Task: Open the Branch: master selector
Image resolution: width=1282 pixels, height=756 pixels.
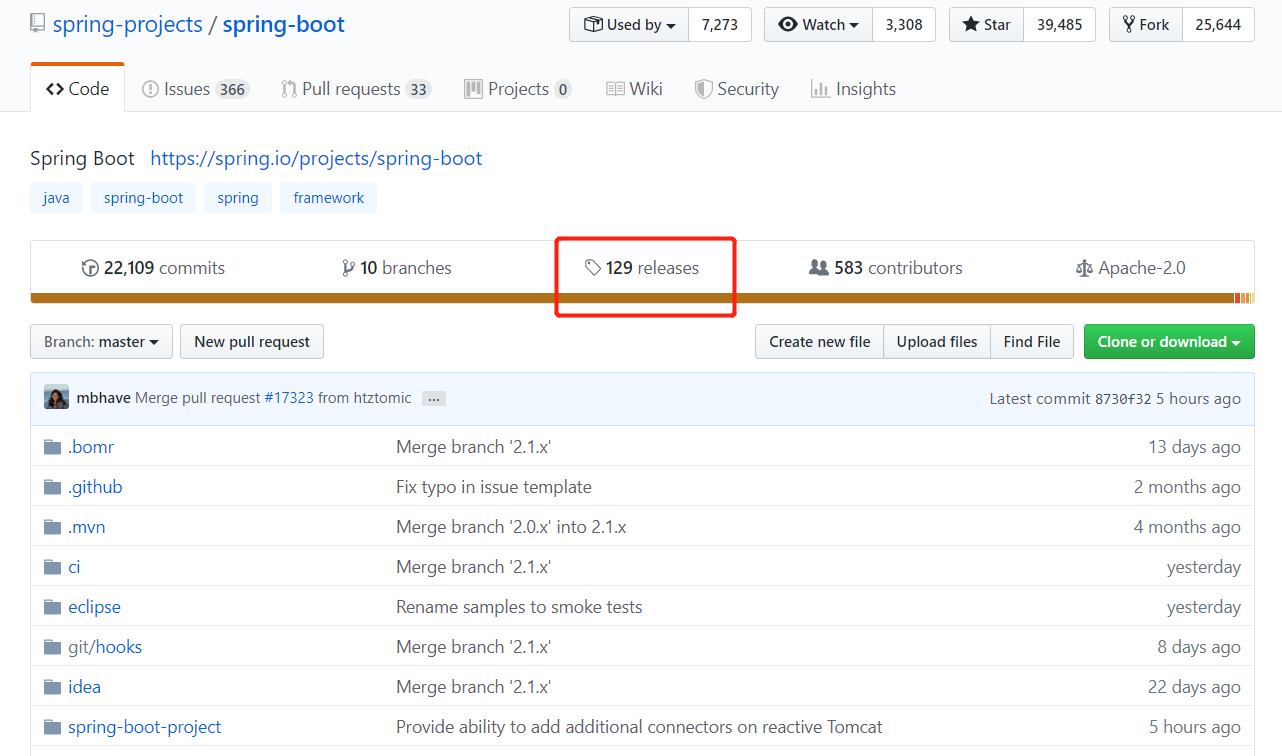Action: [101, 341]
